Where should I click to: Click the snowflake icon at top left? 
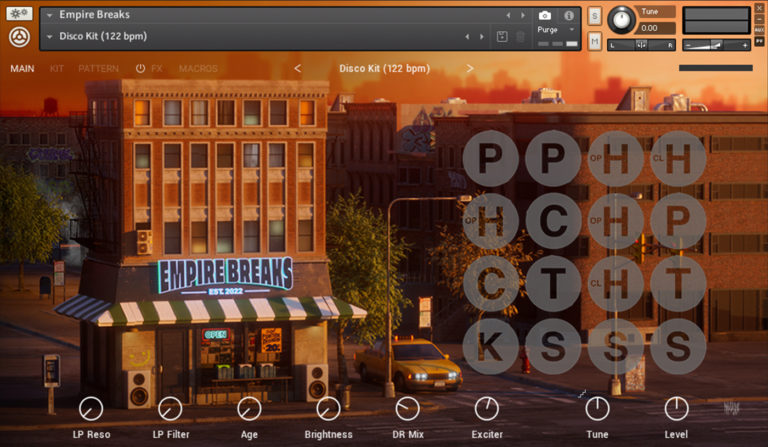18,14
